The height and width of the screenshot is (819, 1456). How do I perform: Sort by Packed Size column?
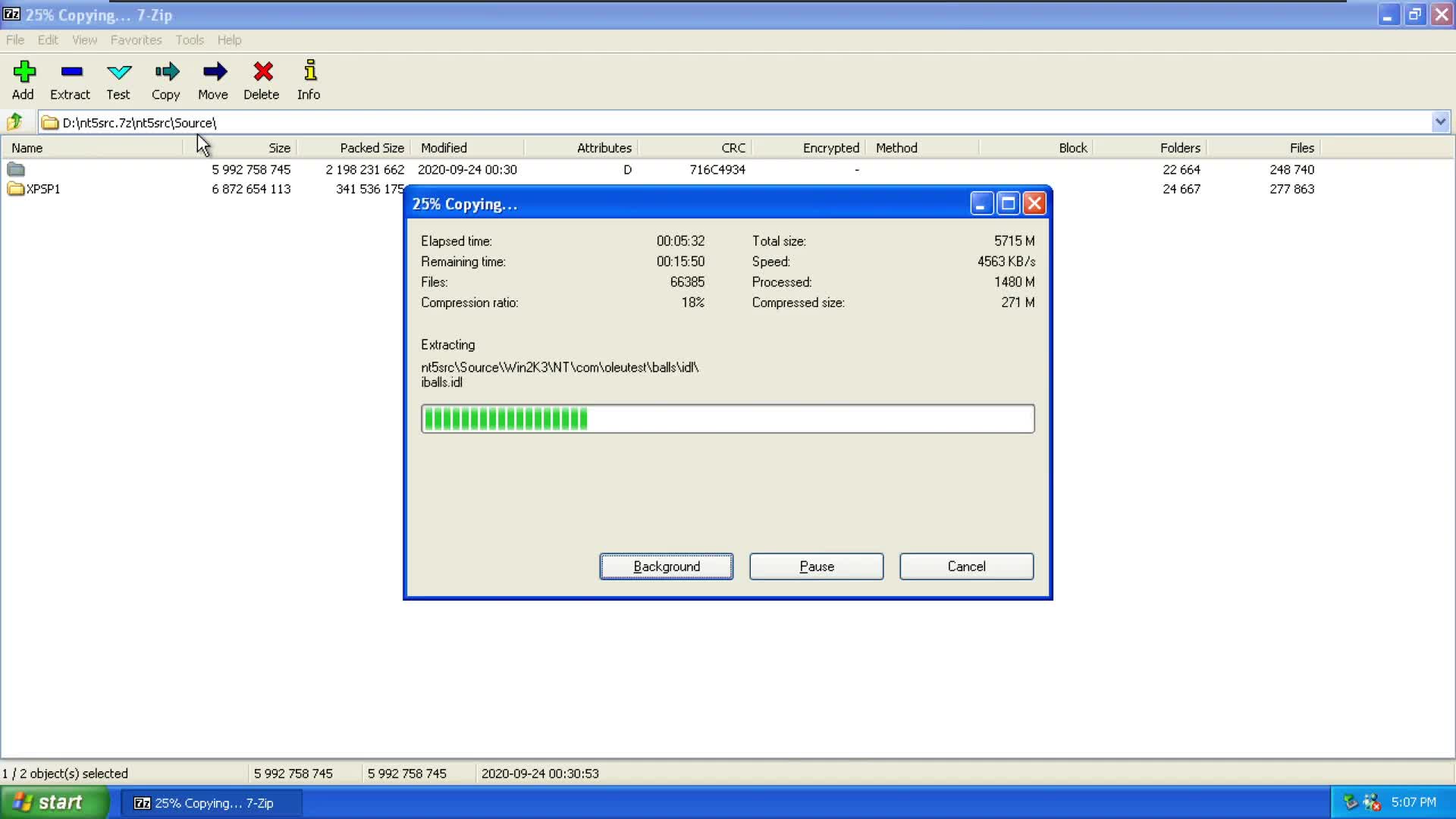(x=371, y=148)
